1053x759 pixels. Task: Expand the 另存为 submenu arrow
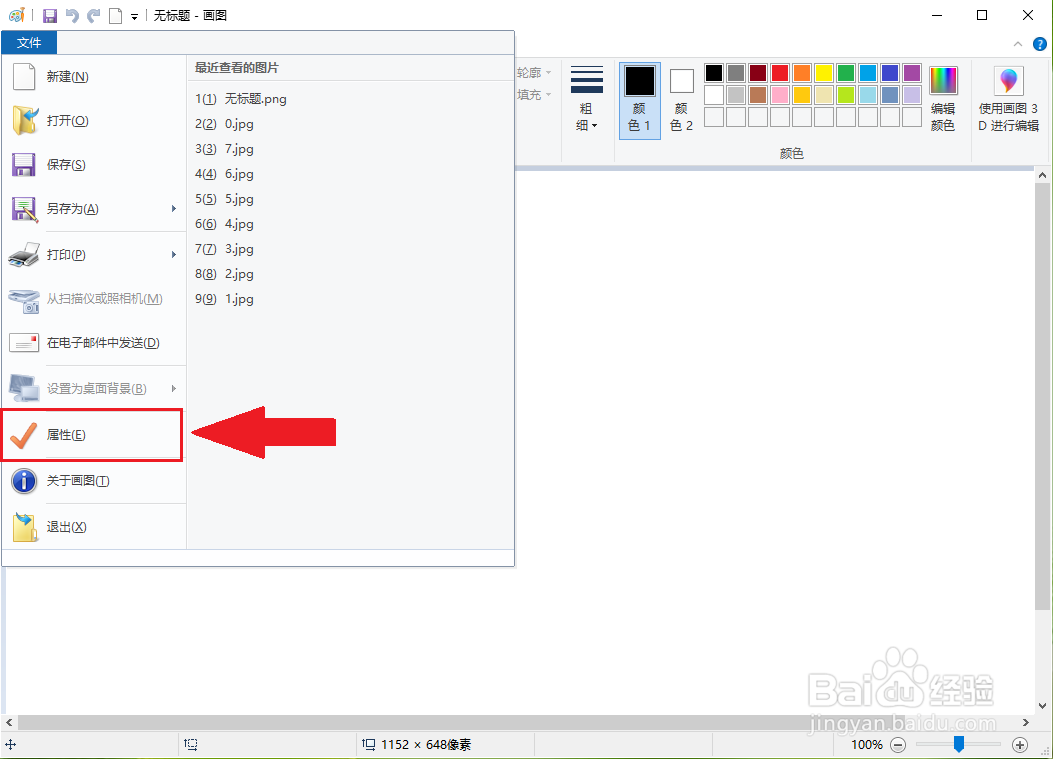172,209
